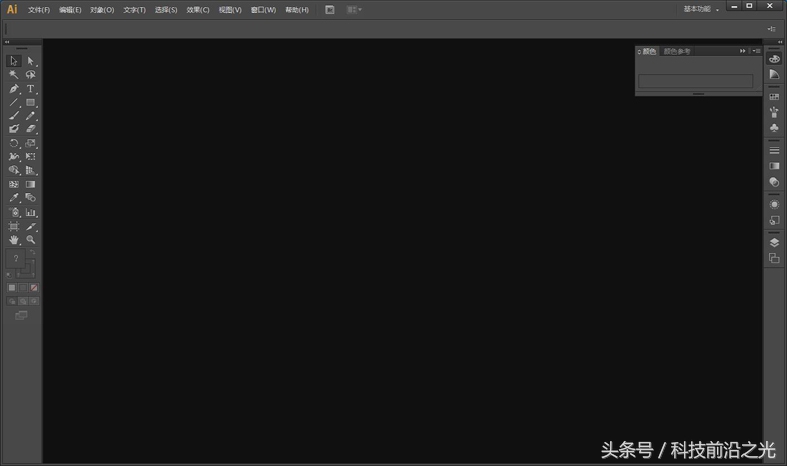Select the Pen tool
The image size is (787, 466).
coord(14,89)
